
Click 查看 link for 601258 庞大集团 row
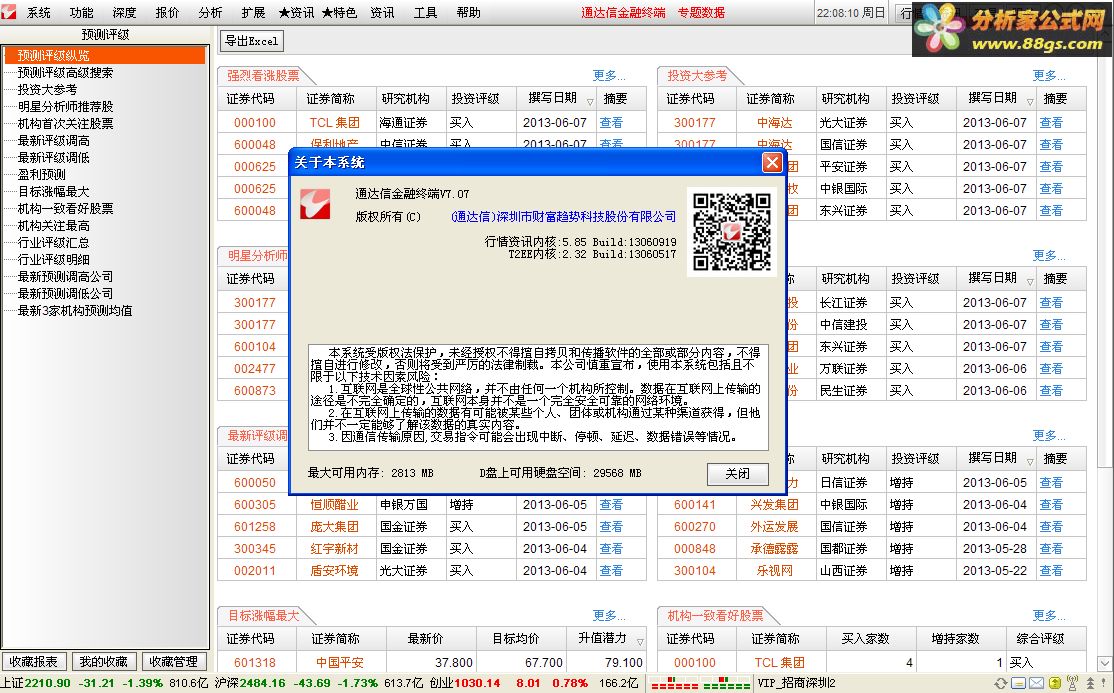click(611, 527)
